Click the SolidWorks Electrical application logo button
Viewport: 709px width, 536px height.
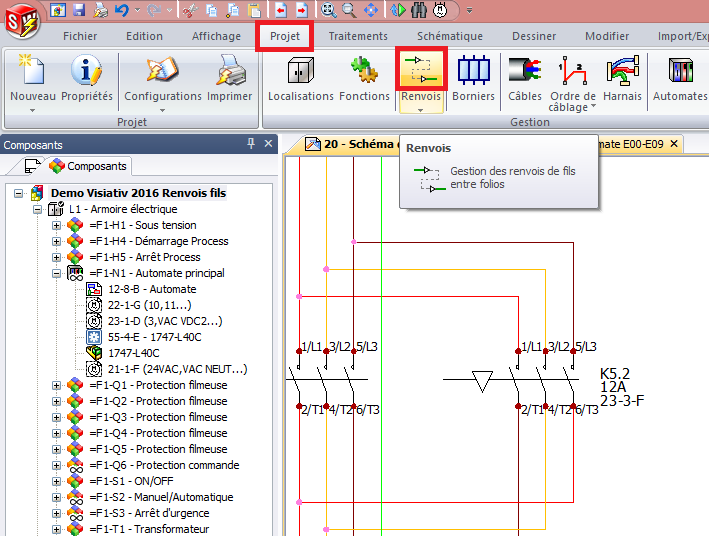click(22, 21)
